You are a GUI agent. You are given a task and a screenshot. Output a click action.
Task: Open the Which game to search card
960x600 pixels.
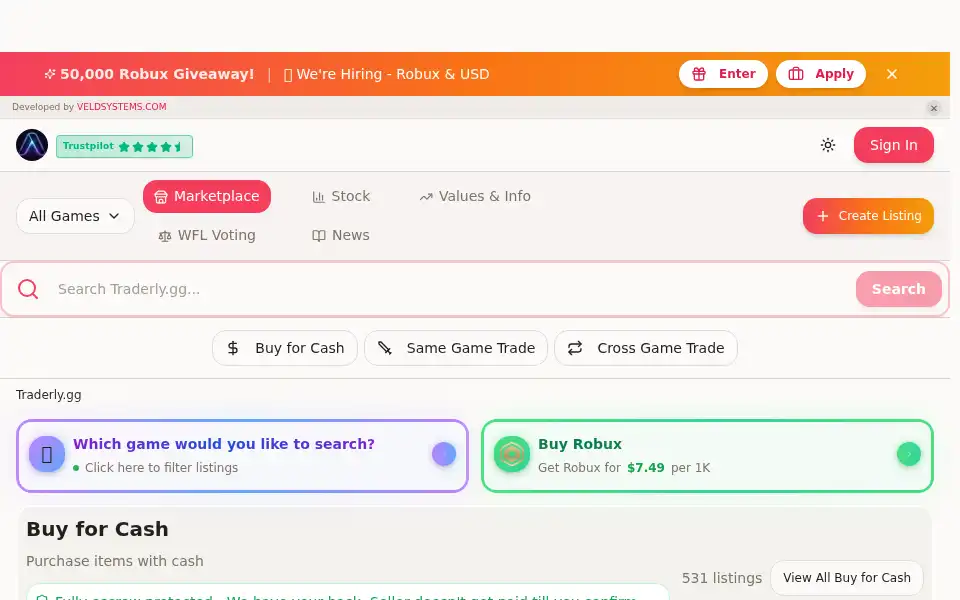pyautogui.click(x=242, y=456)
